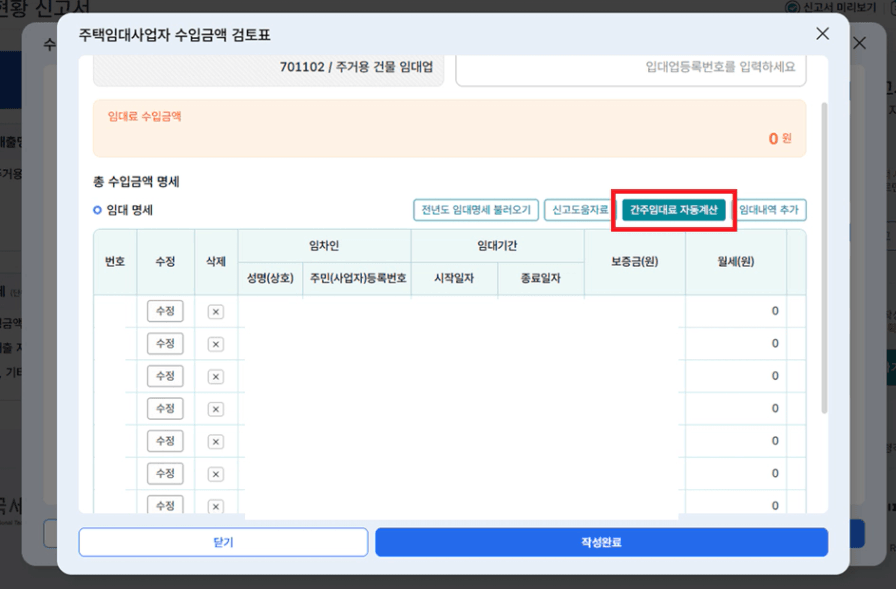The height and width of the screenshot is (589, 896).
Task: Close the 주택임대사업자 수입금액 검토표 dialog
Action: coord(822,34)
